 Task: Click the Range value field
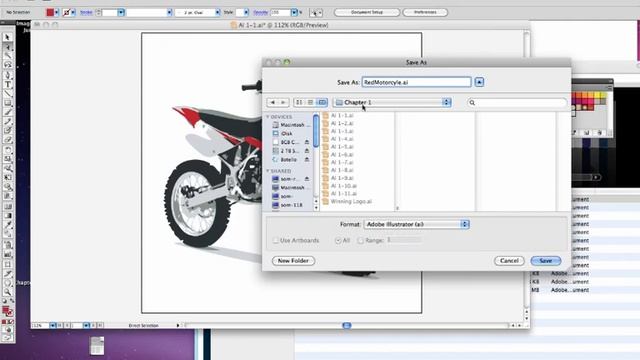click(404, 240)
